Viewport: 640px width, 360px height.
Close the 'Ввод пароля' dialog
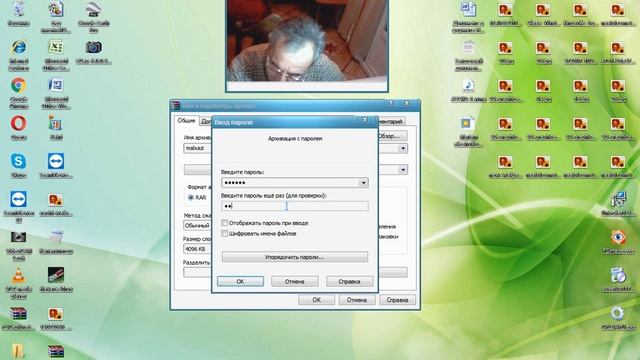point(365,120)
